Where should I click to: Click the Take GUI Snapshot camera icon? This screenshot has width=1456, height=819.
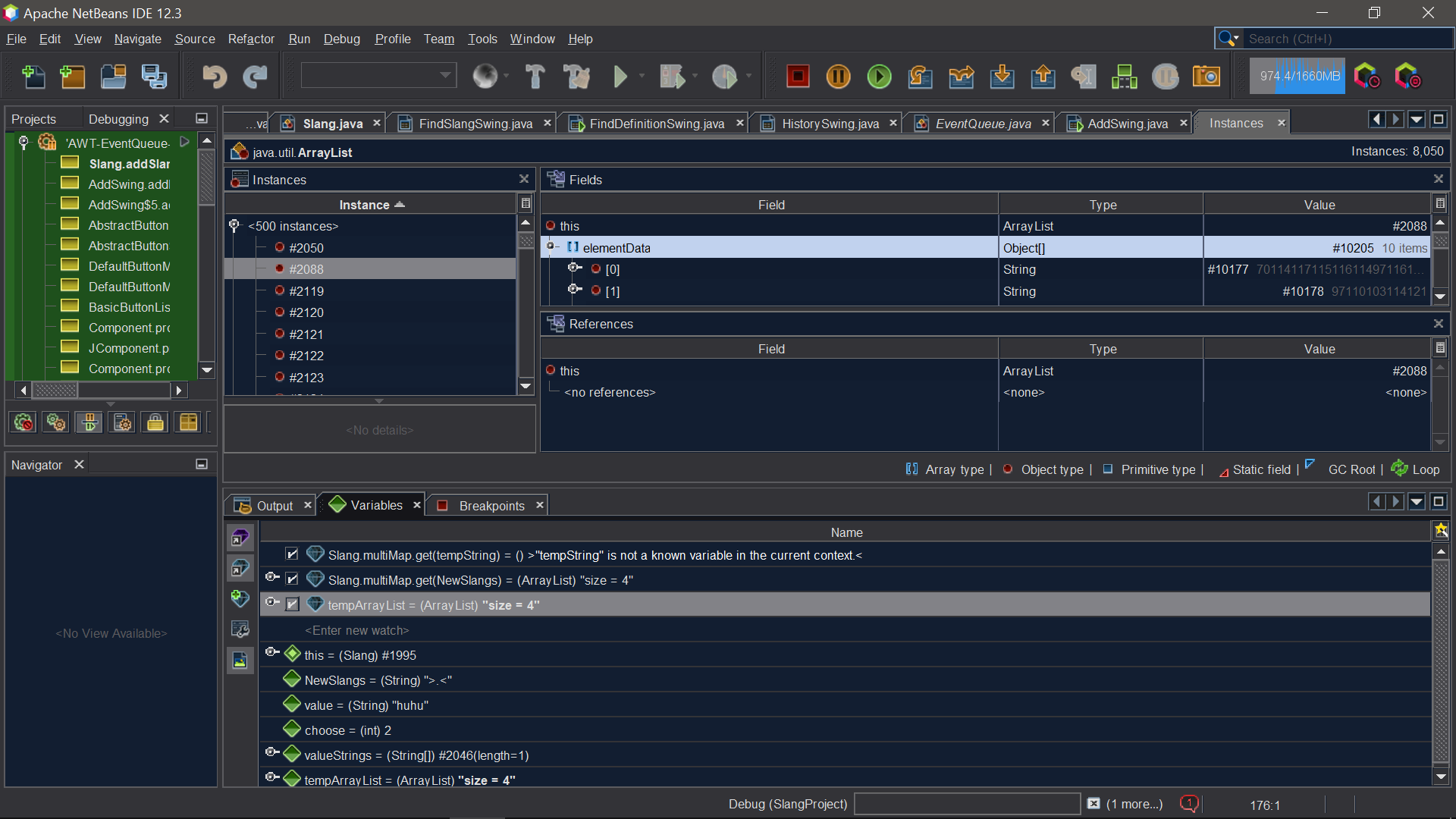(1207, 77)
